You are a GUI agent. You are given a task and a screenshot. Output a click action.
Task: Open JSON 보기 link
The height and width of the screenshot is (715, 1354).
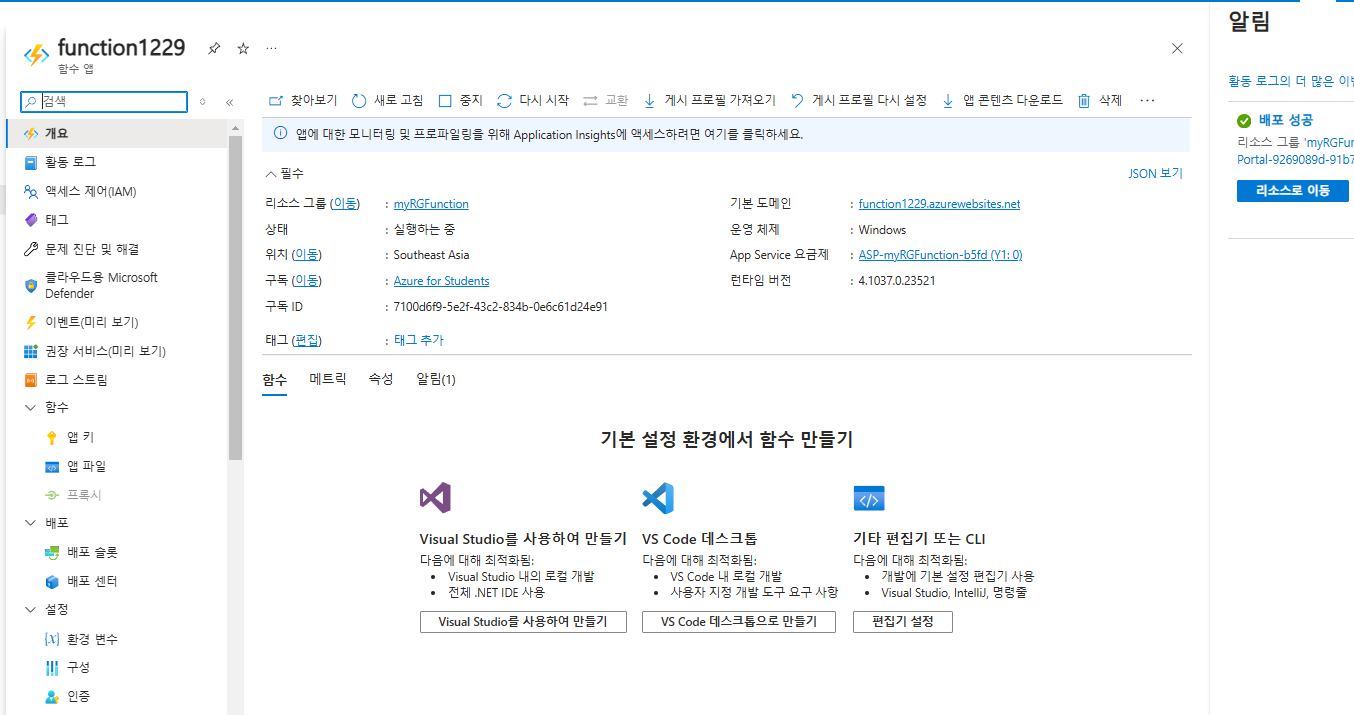point(1155,173)
